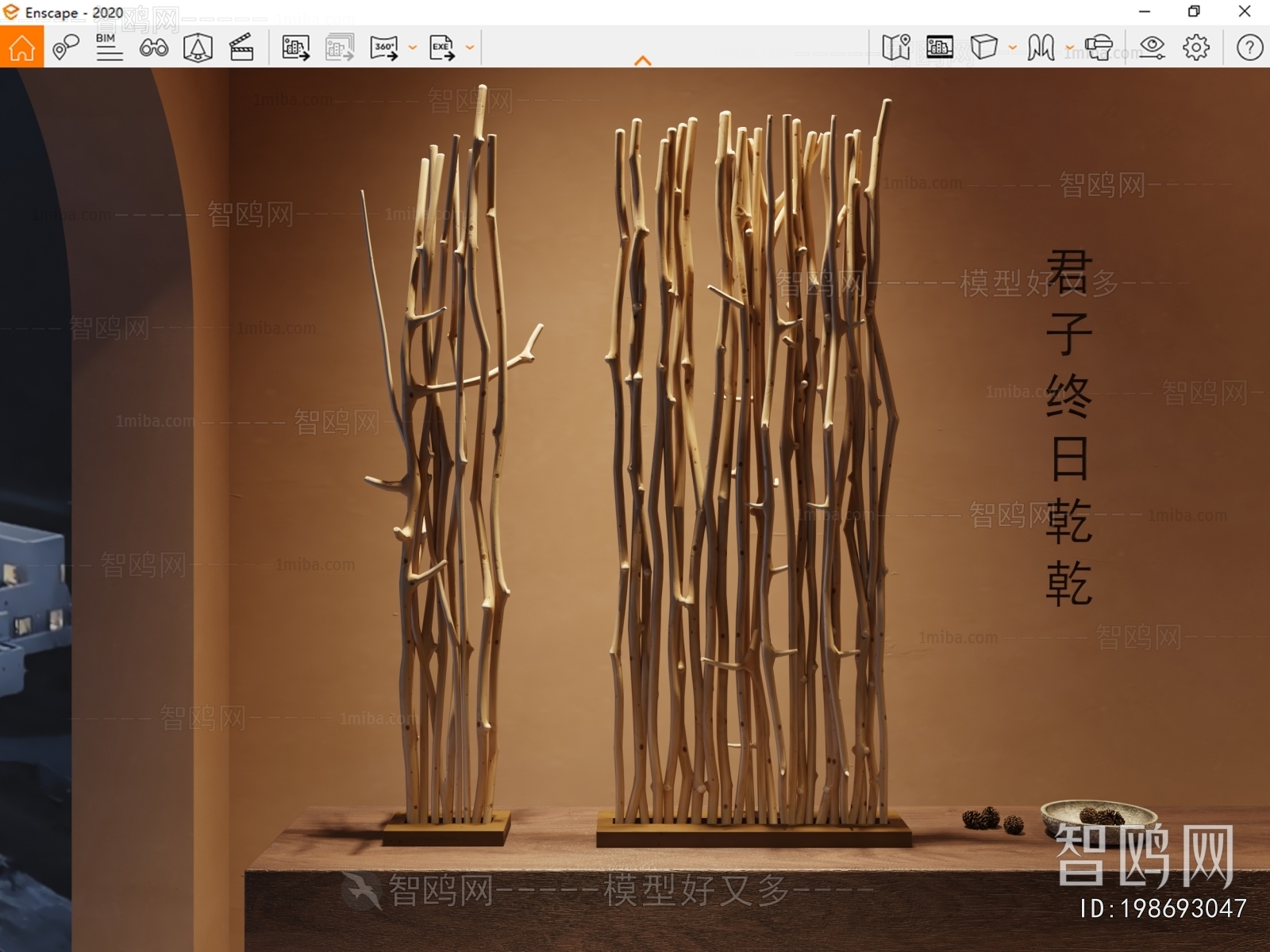
Task: Open the Help question mark icon
Action: tap(1249, 48)
